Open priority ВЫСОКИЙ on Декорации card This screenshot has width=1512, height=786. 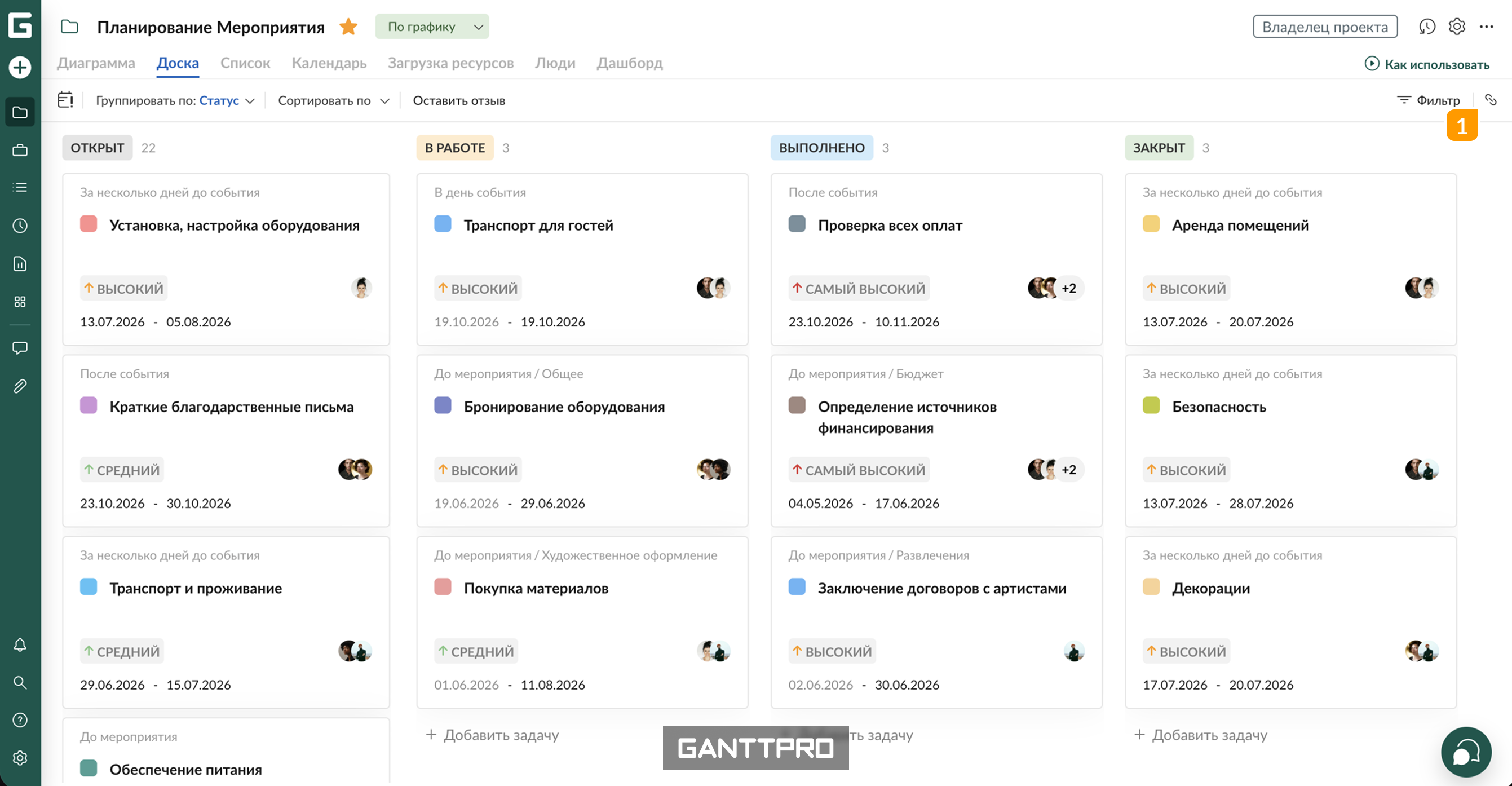(1186, 651)
